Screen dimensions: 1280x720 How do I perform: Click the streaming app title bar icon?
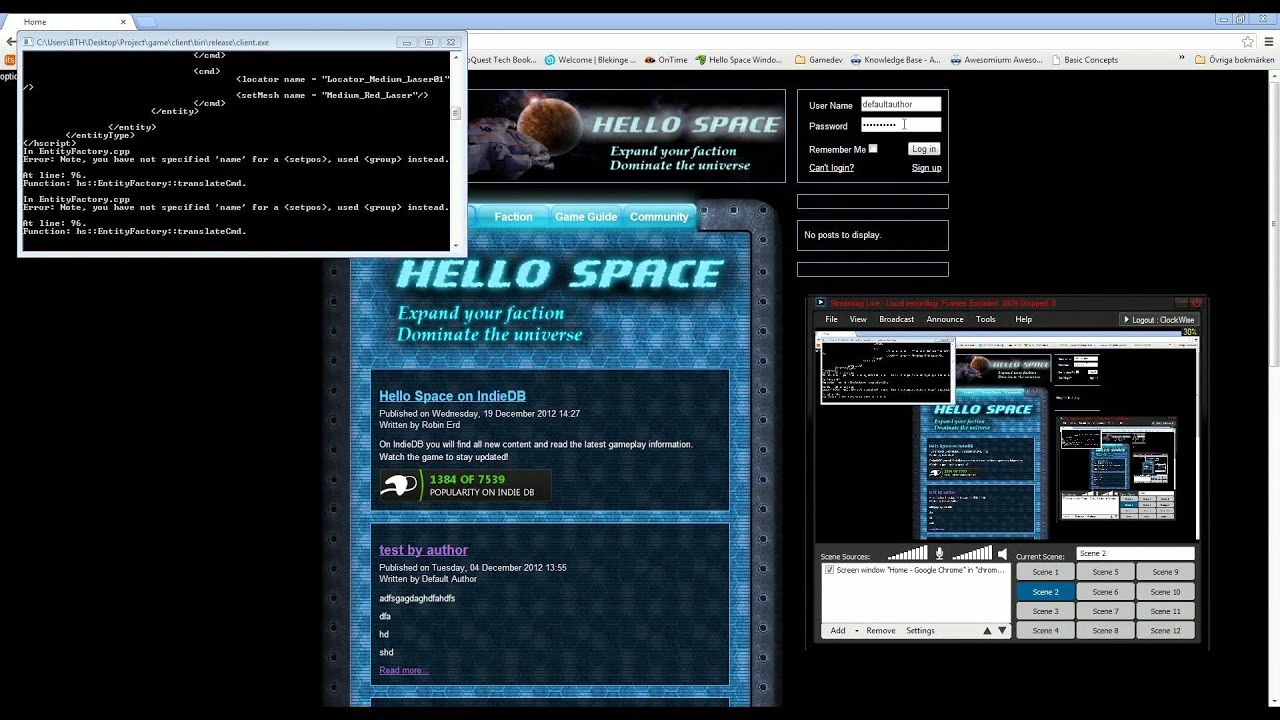pyautogui.click(x=820, y=303)
